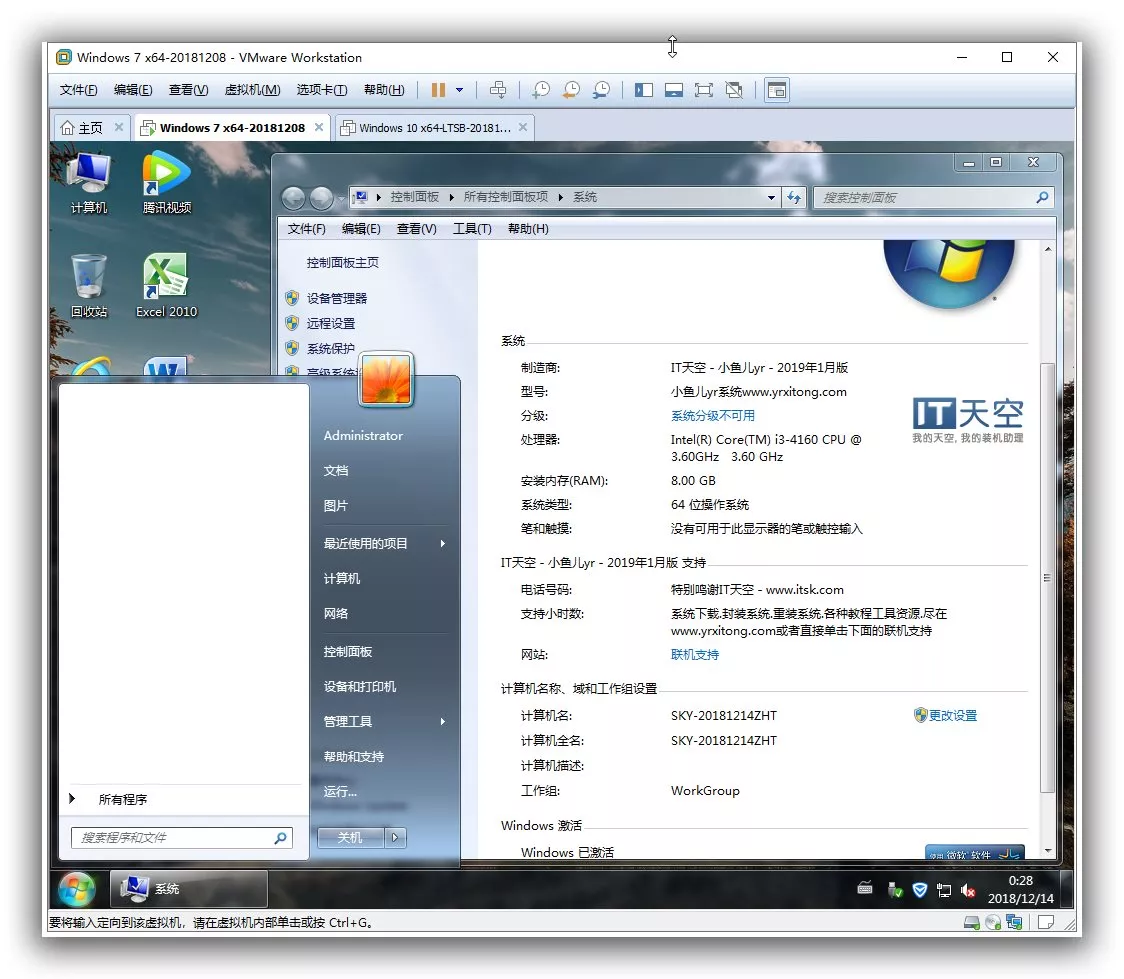
Task: Toggle the thumbnail bar view icon
Action: [x=674, y=90]
